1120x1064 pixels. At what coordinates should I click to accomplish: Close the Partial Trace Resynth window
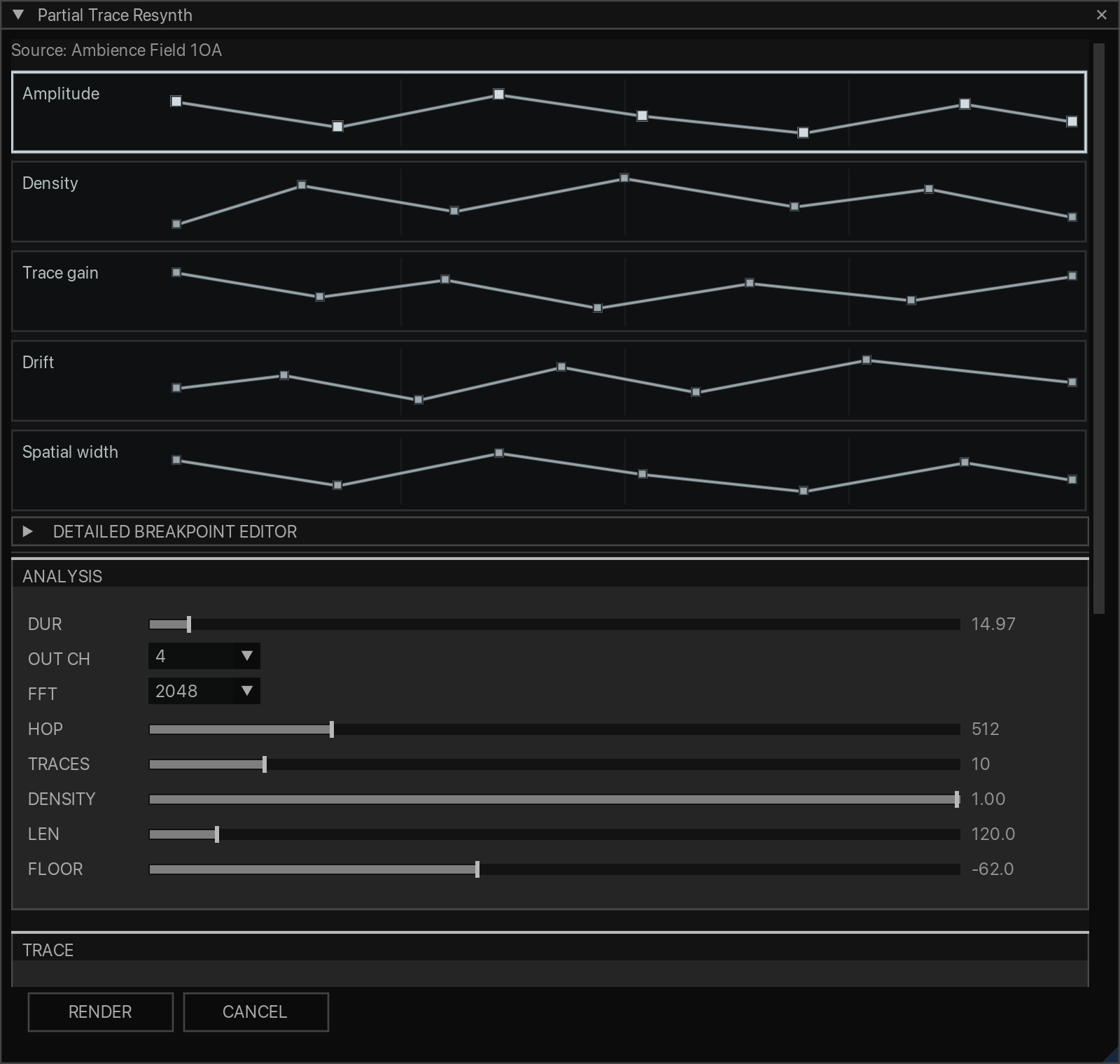[x=1102, y=15]
